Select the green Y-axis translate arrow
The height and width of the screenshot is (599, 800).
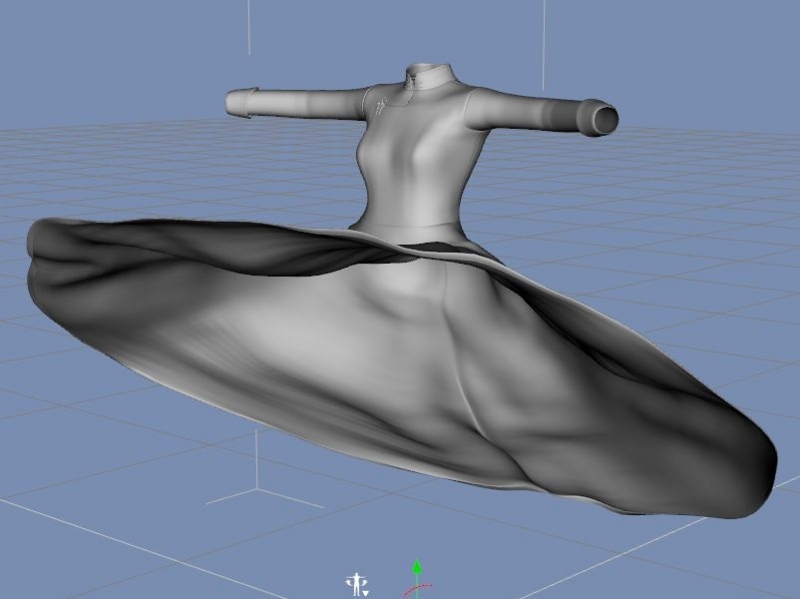(x=417, y=568)
